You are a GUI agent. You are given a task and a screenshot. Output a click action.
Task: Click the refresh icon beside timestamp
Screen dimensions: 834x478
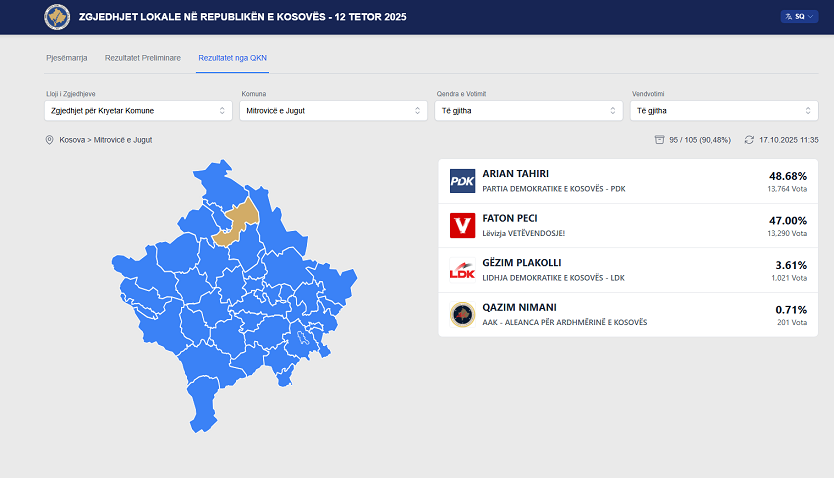pos(749,140)
